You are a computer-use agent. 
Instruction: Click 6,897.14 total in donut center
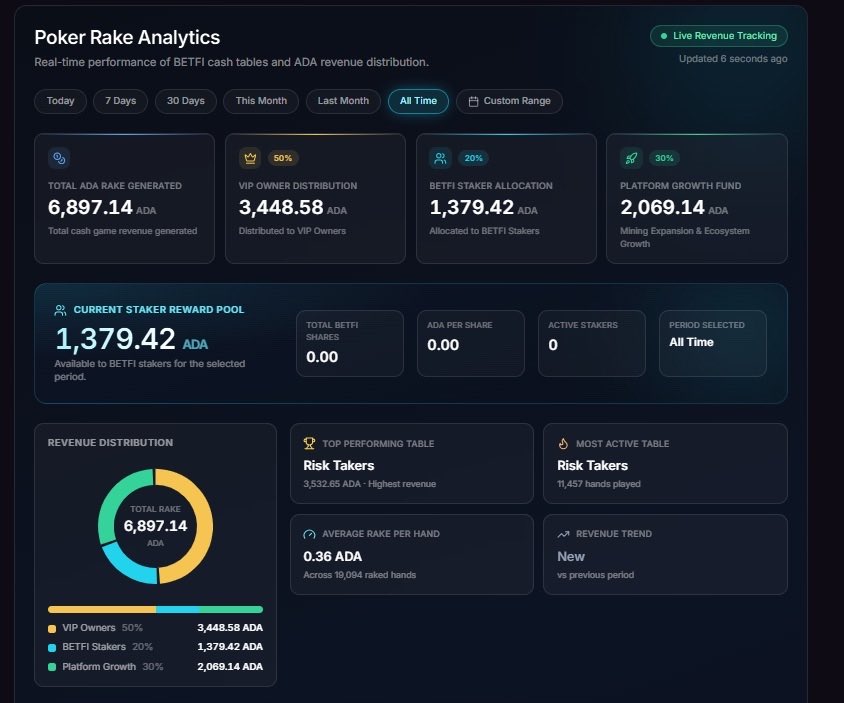click(156, 526)
